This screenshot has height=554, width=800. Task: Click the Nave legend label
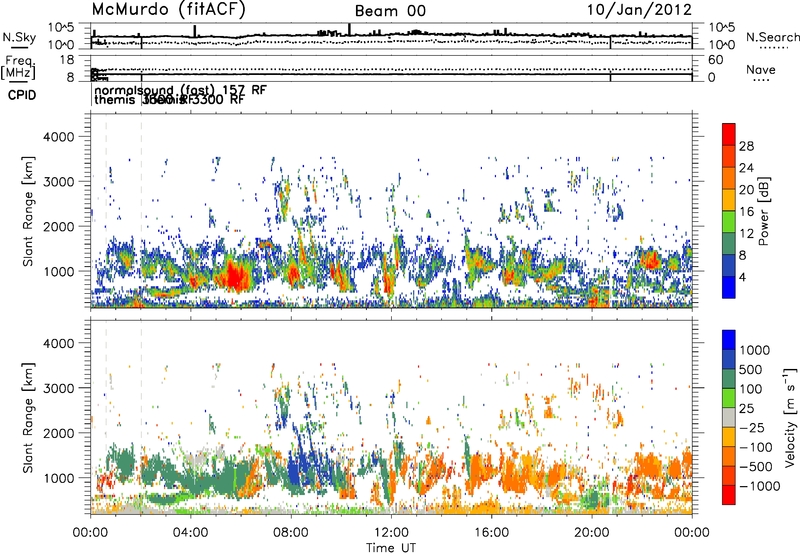pyautogui.click(x=761, y=69)
